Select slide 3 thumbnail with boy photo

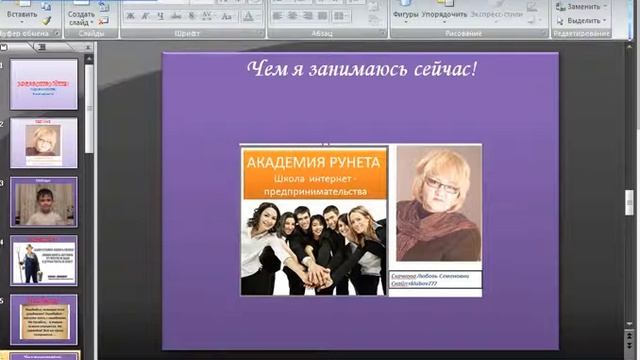[44, 202]
